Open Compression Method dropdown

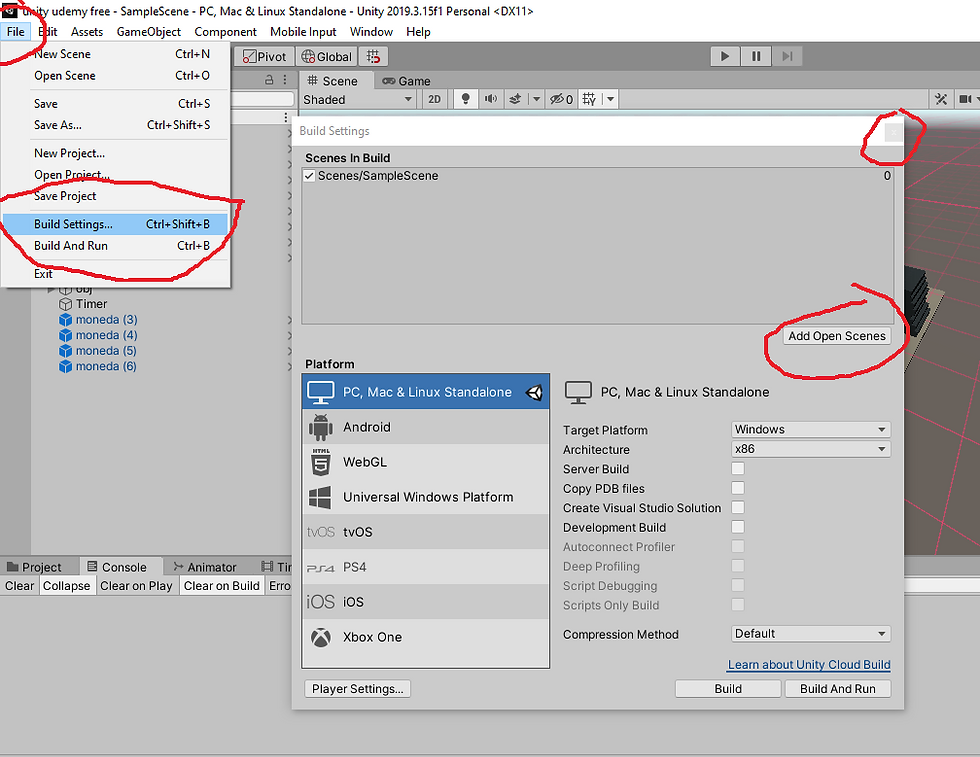click(x=811, y=634)
